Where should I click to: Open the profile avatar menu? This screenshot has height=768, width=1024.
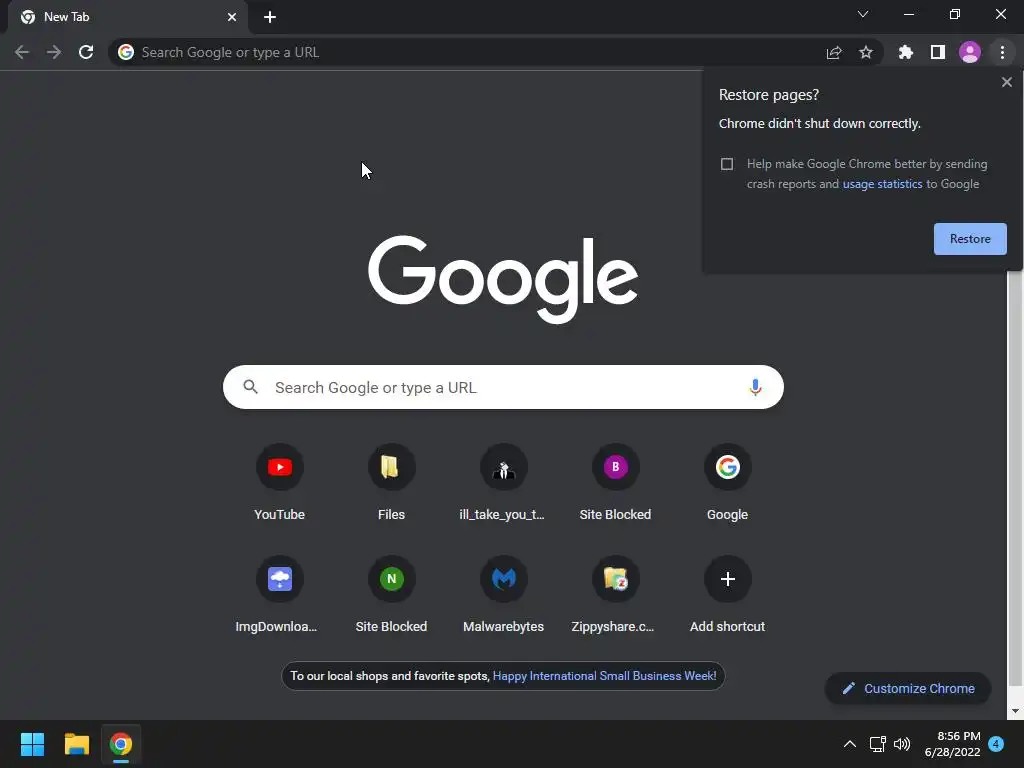point(970,52)
